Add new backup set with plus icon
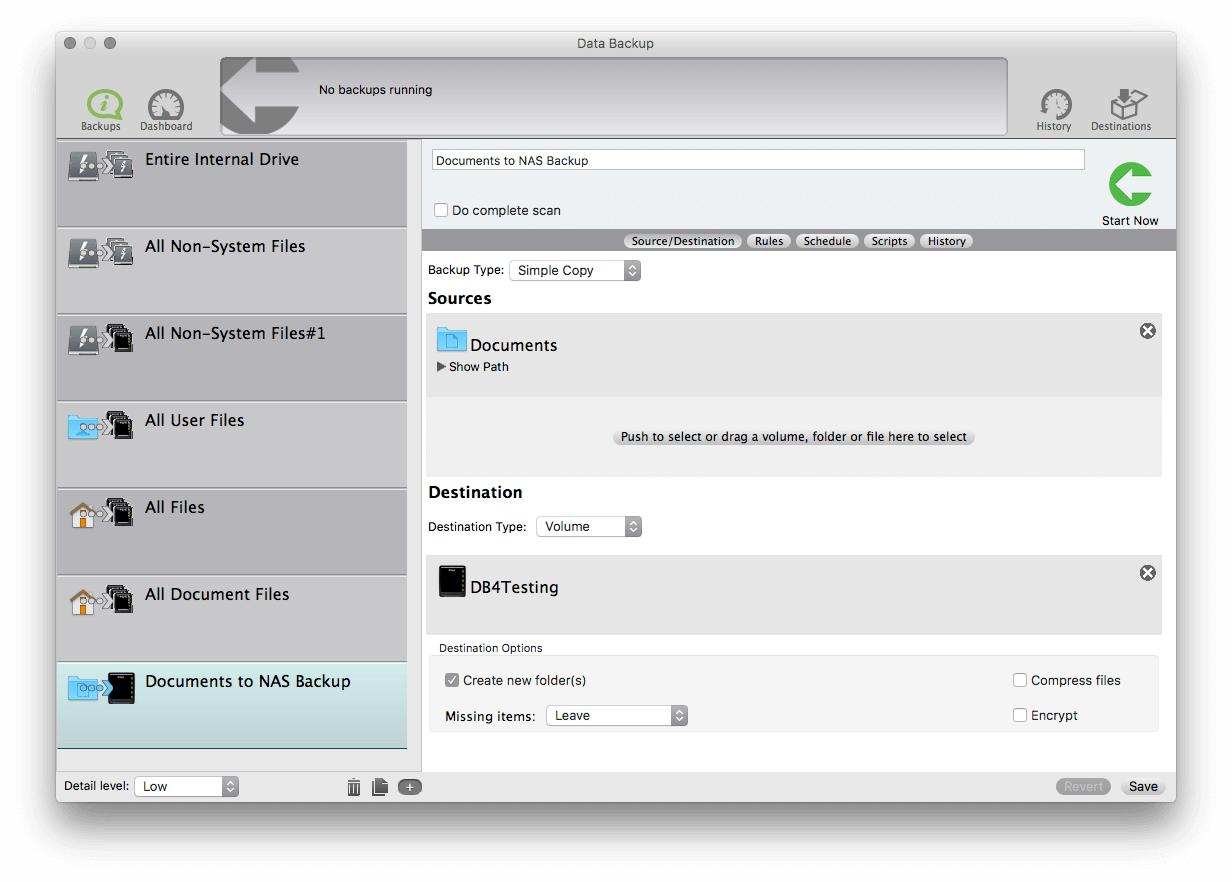Image resolution: width=1232 pixels, height=882 pixels. pyautogui.click(x=408, y=787)
